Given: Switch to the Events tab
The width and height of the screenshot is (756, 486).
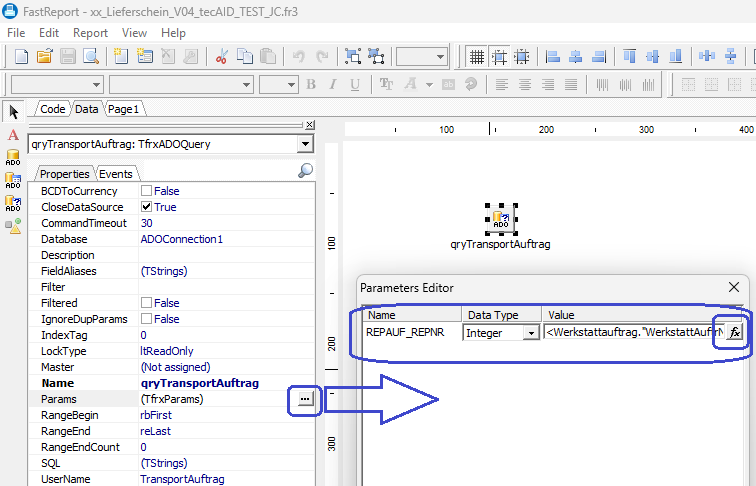Looking at the screenshot, I should click(116, 174).
